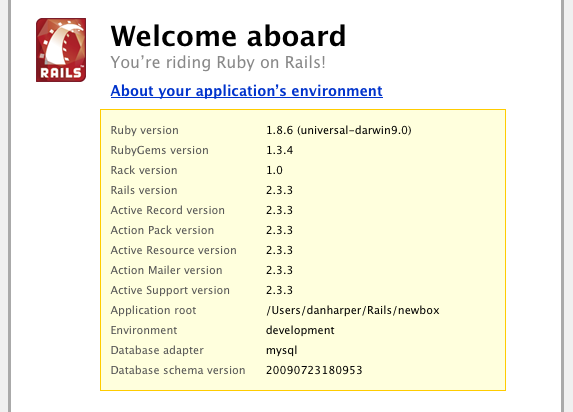
Task: Click the Database adapter label
Action: (157, 350)
